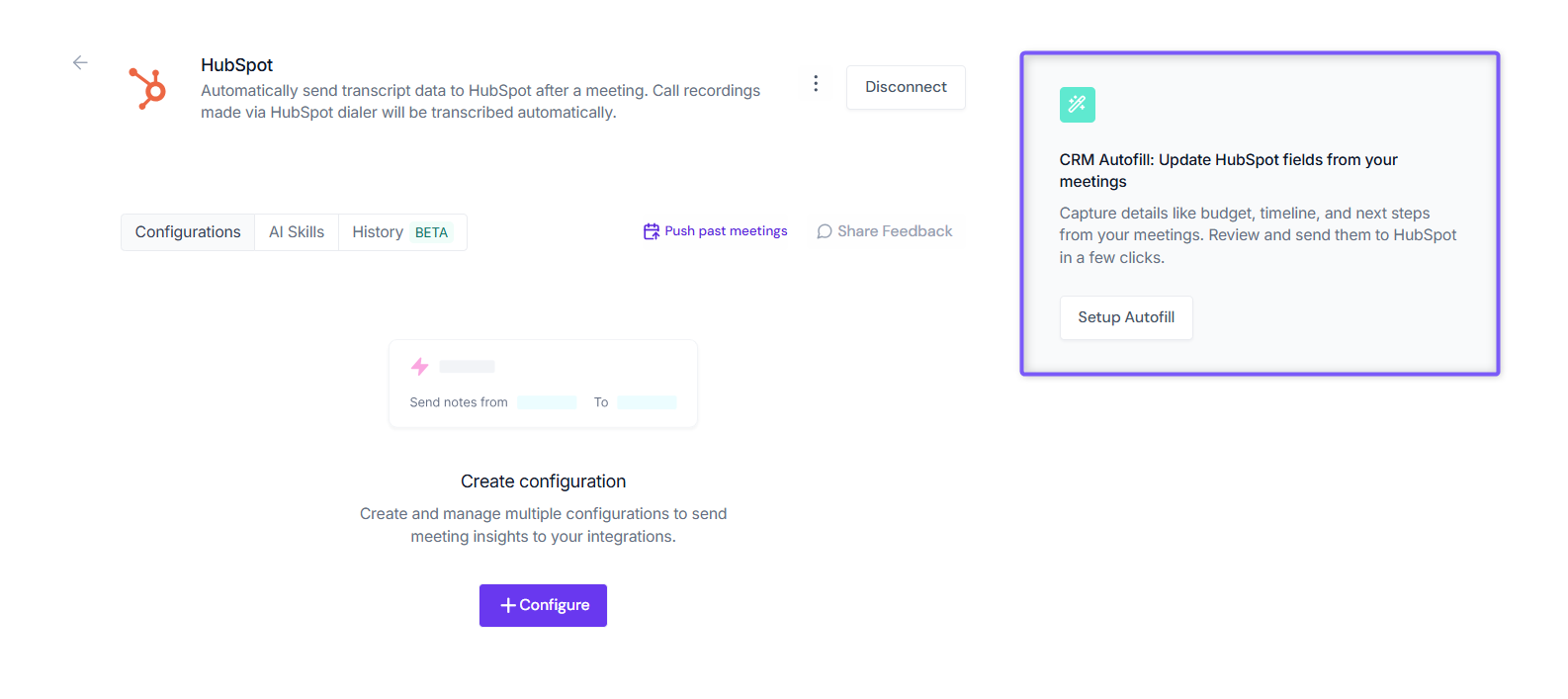The width and height of the screenshot is (1568, 699).
Task: Click the CRM Autofill heading
Action: point(1229,170)
